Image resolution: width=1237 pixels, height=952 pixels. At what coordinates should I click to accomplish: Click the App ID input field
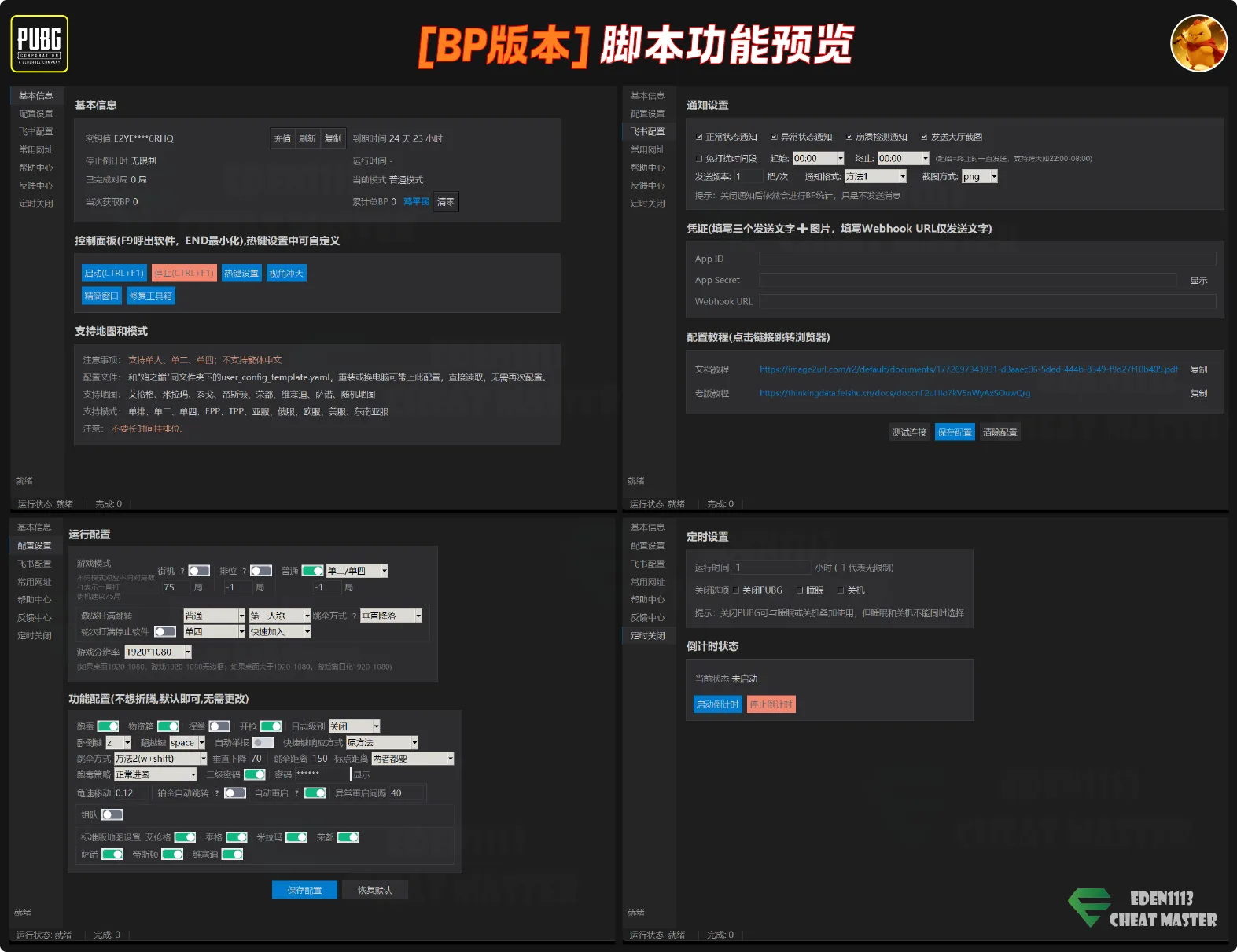pos(987,259)
